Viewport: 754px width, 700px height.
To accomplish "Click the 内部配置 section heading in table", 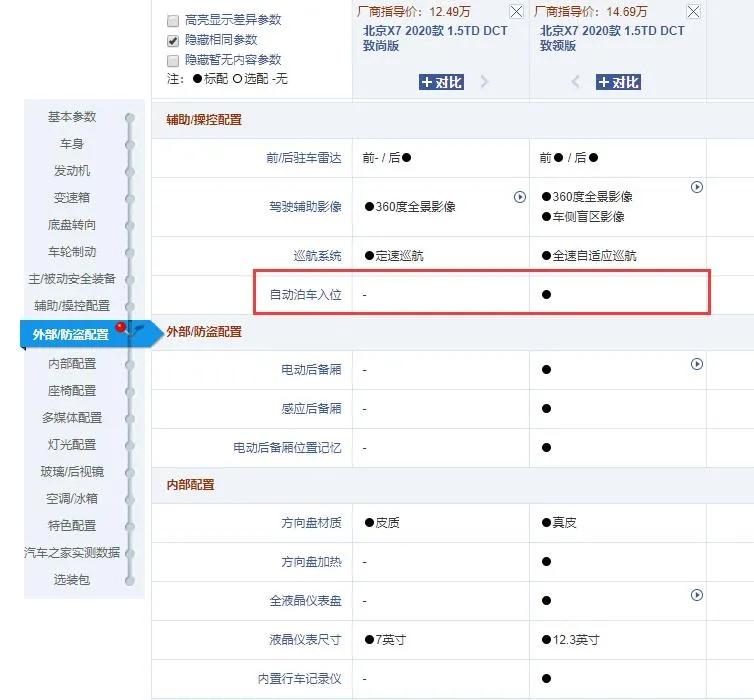I will point(190,485).
